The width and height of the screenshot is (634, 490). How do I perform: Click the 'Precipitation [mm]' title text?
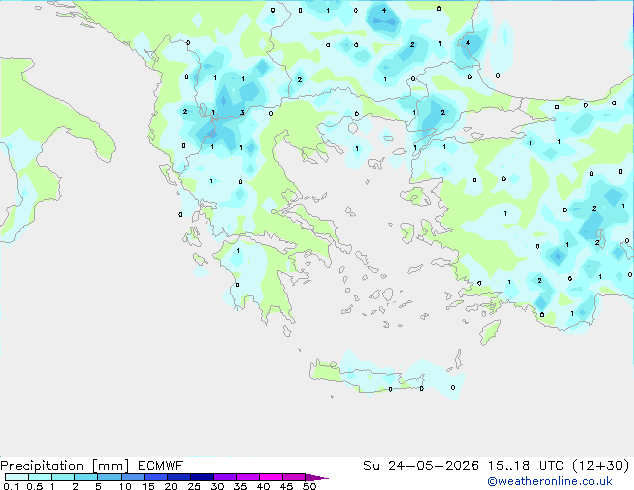point(64,466)
